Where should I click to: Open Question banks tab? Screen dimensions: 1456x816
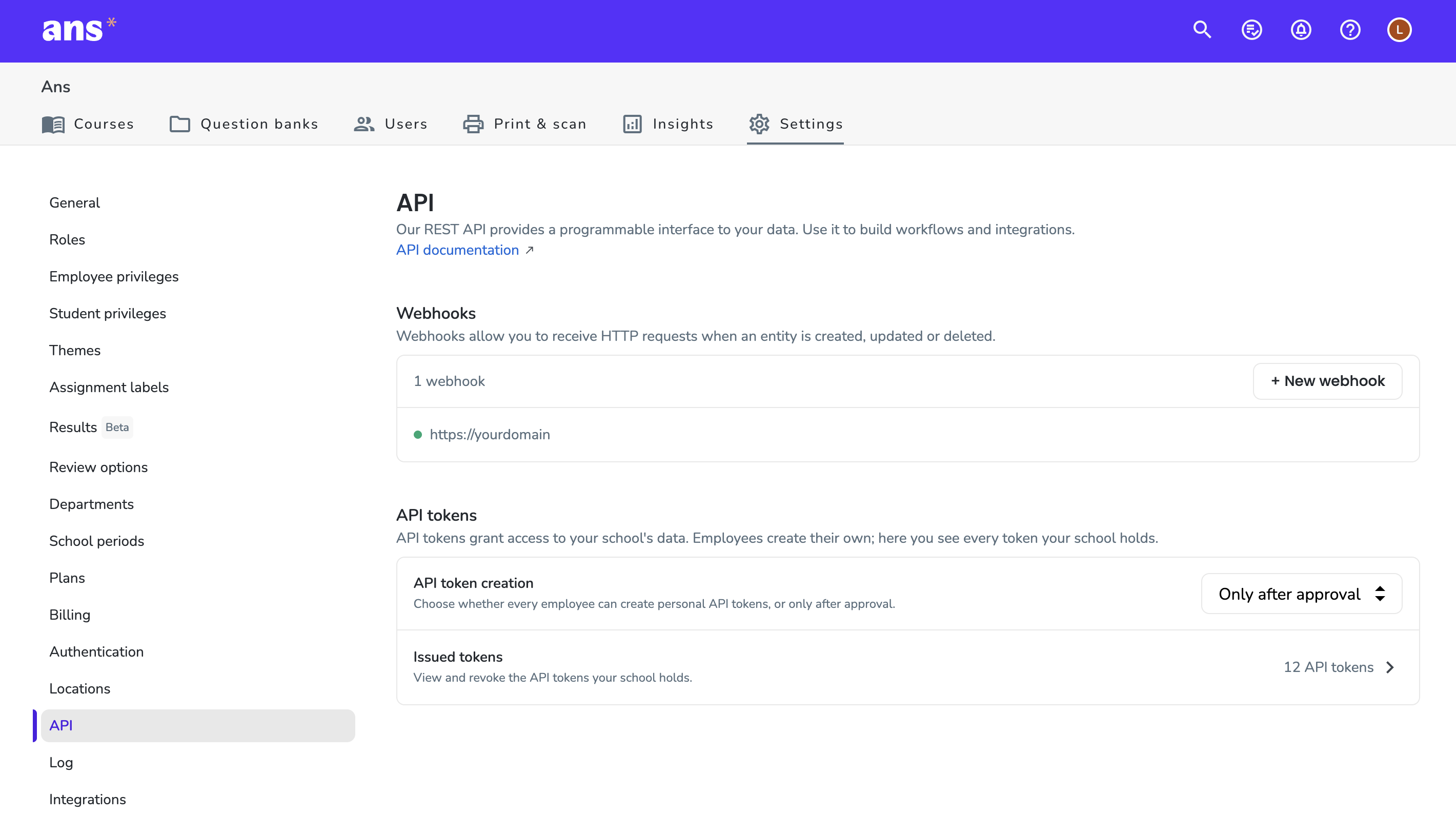(x=244, y=124)
